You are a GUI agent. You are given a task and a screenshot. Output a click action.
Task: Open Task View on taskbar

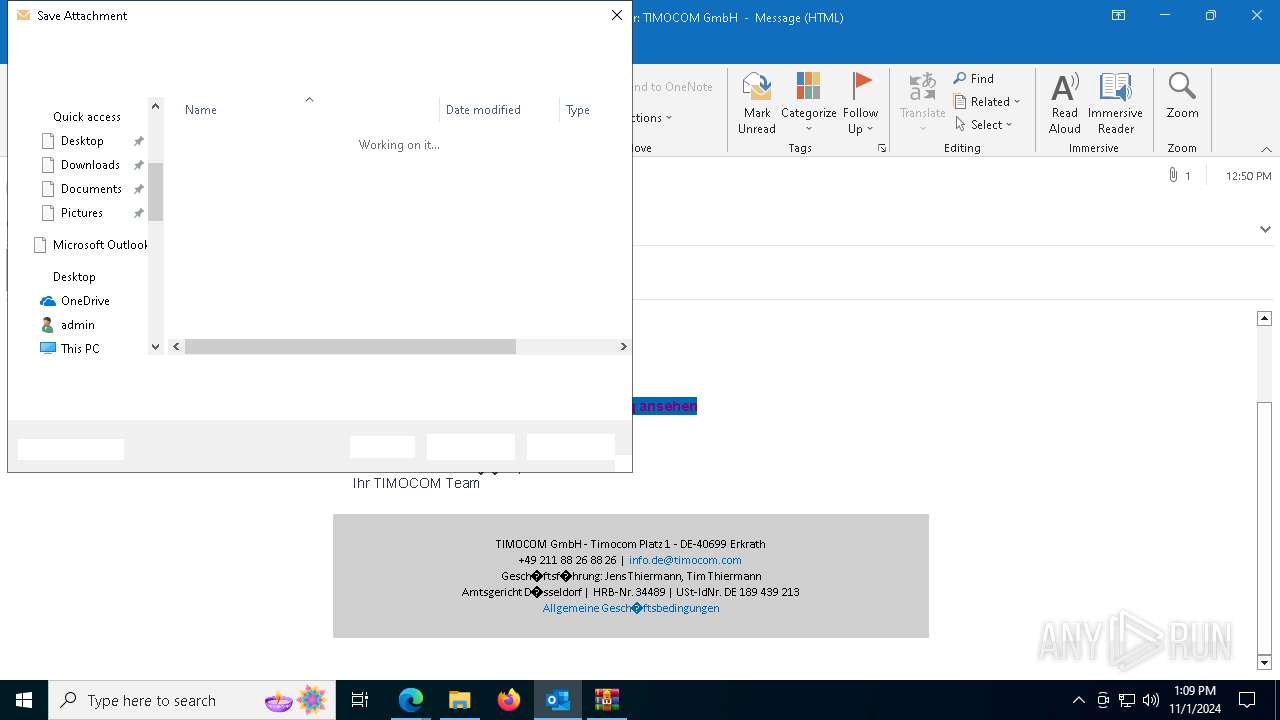click(x=360, y=700)
